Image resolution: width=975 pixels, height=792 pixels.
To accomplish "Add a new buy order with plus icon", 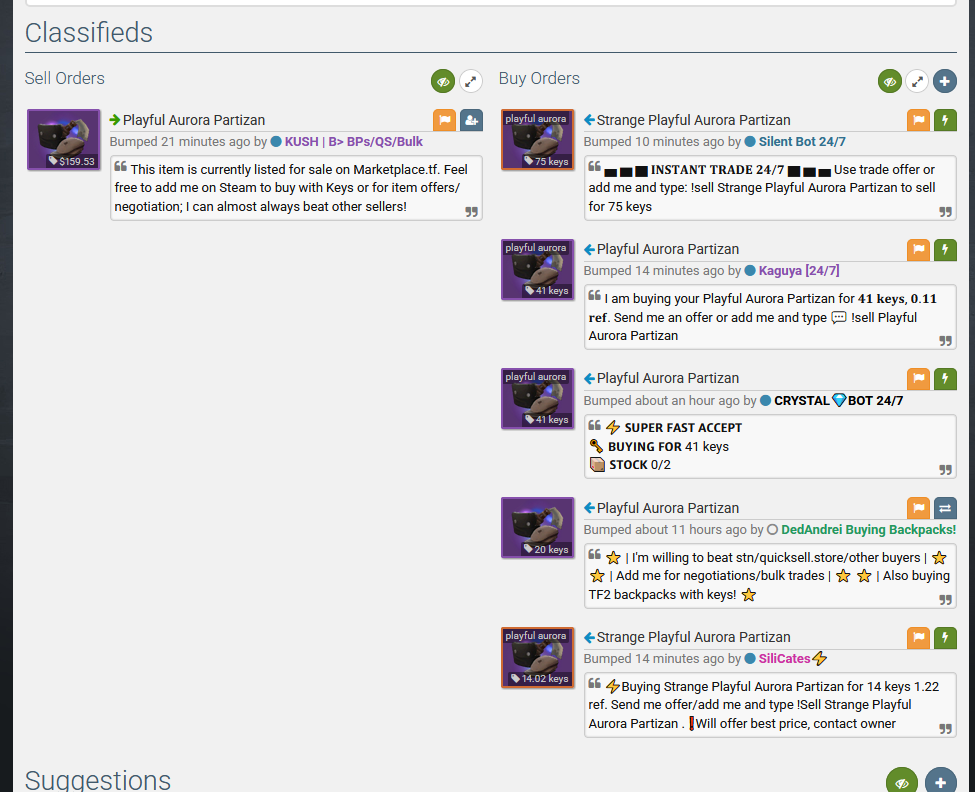I will pyautogui.click(x=945, y=81).
